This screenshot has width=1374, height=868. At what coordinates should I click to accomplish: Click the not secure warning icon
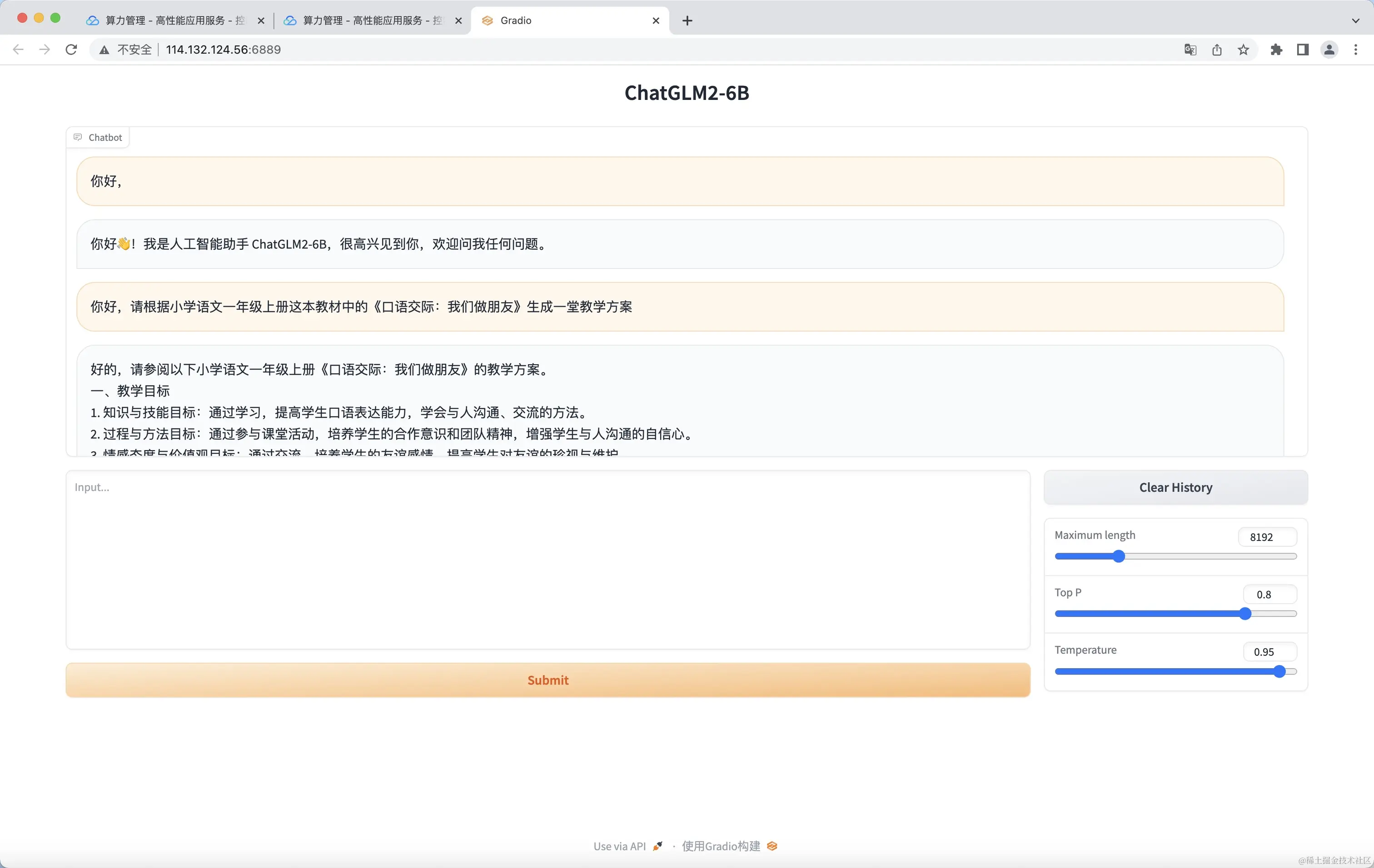104,50
